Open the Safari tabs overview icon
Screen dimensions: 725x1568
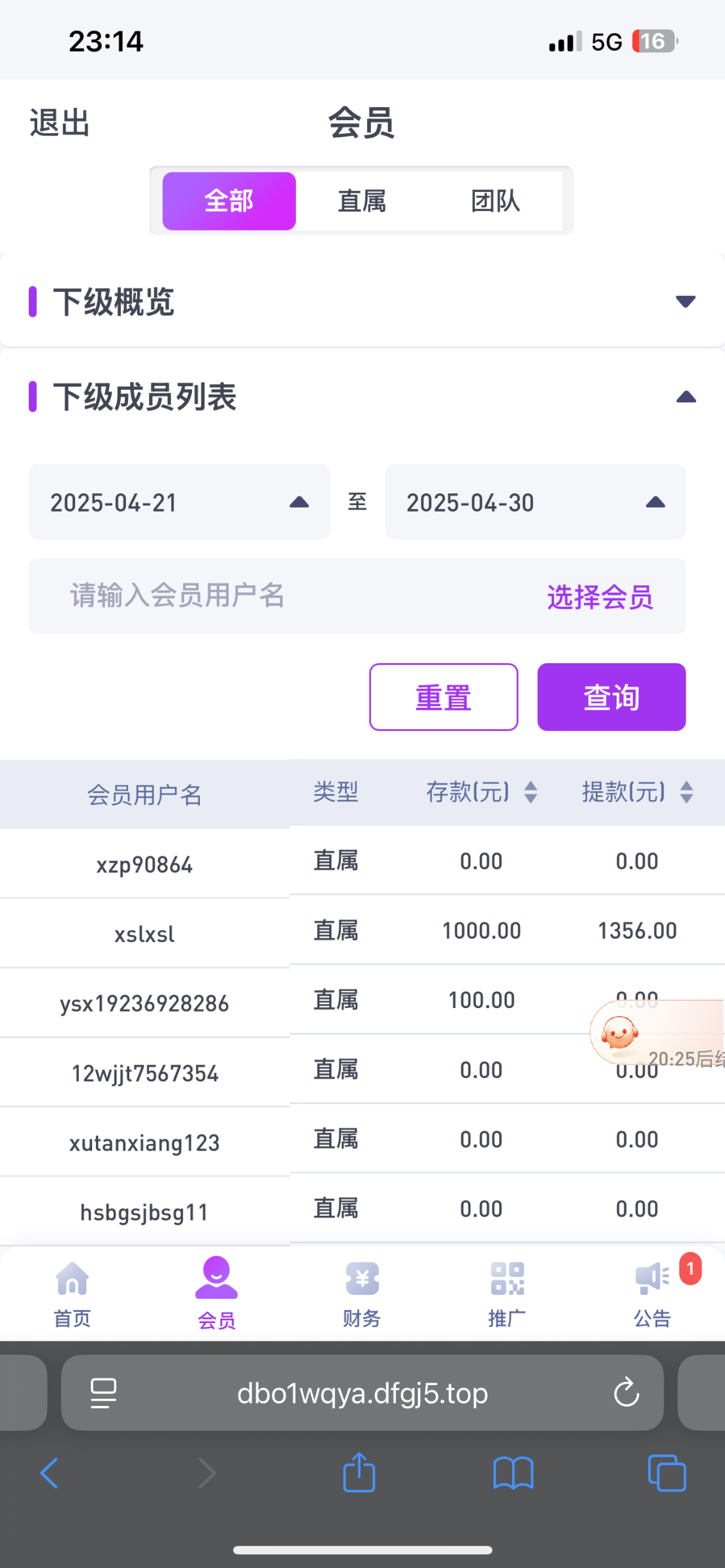(667, 1474)
